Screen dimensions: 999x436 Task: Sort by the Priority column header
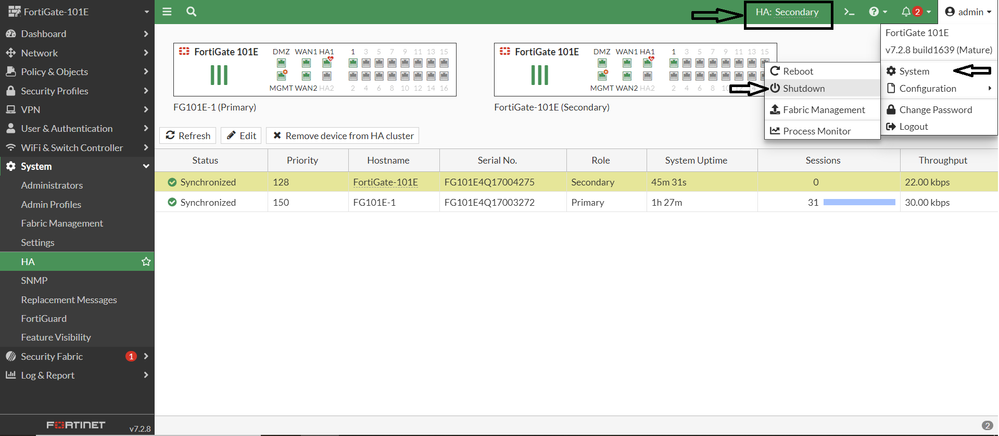coord(303,161)
